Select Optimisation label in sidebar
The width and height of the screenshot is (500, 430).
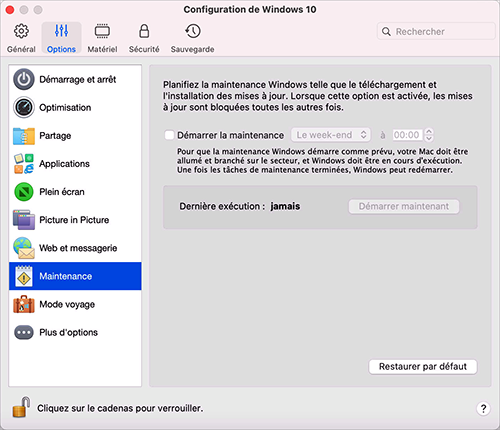[65, 107]
